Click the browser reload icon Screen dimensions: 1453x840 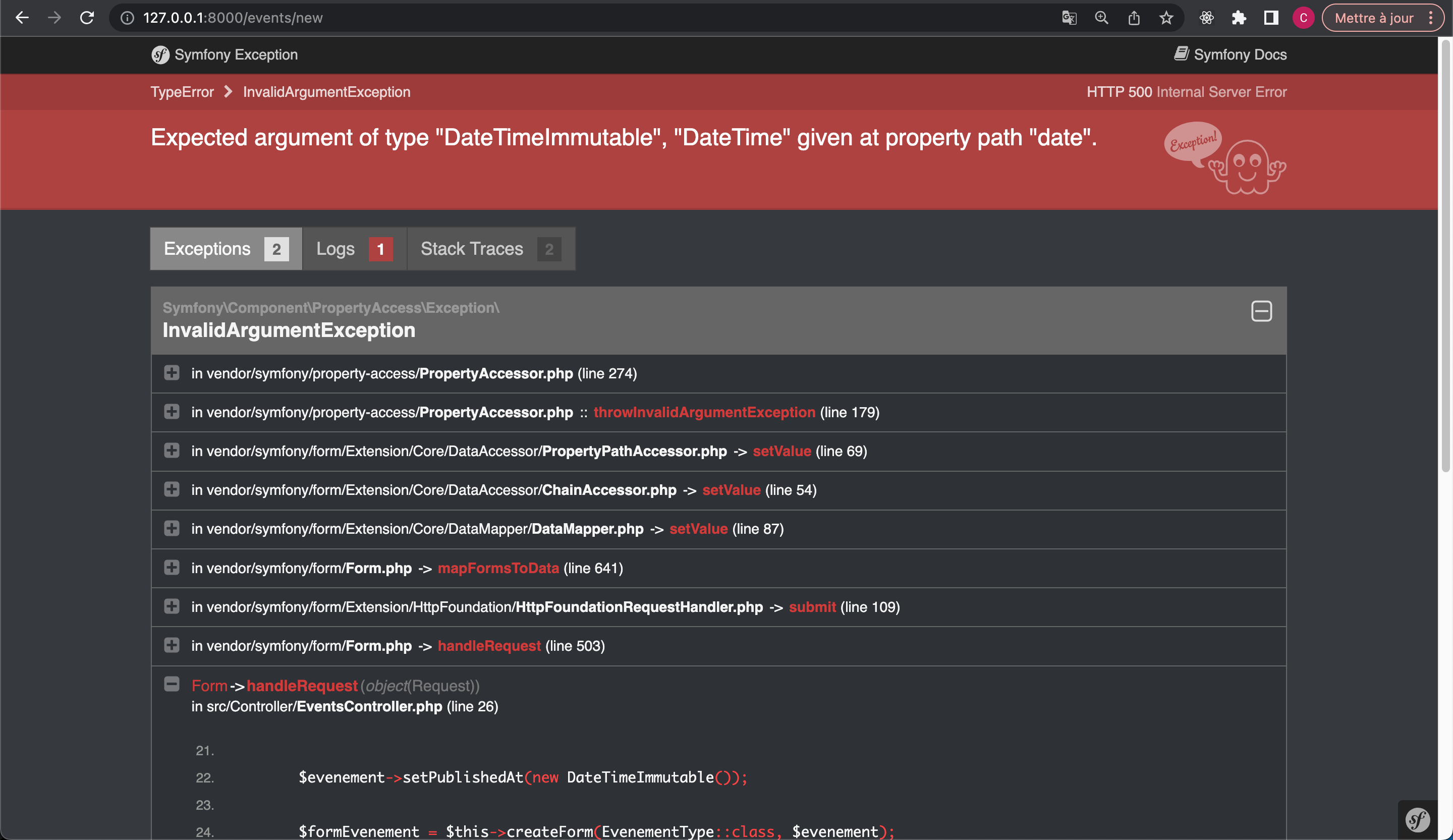(x=87, y=18)
